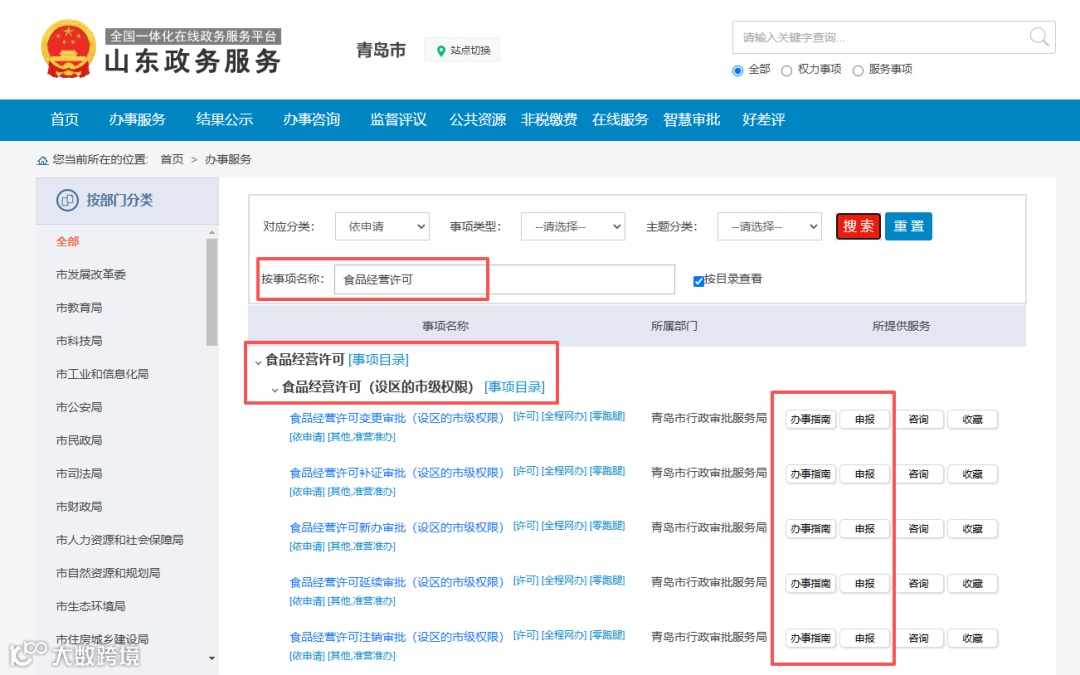Open 办事指南 for 食品经营许可变更审批
Viewport: 1080px width, 675px height.
[x=809, y=419]
